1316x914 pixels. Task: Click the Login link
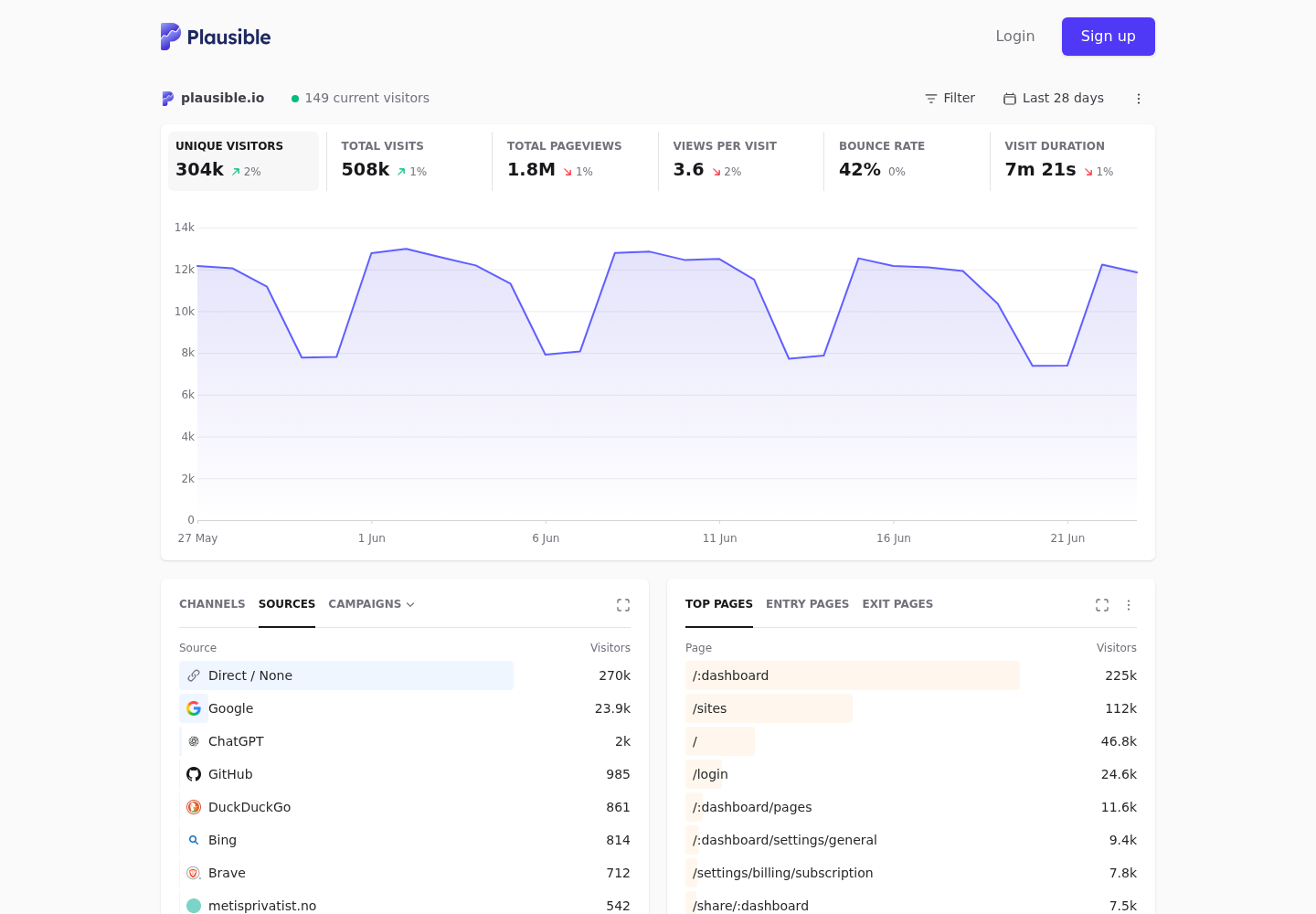click(1014, 37)
